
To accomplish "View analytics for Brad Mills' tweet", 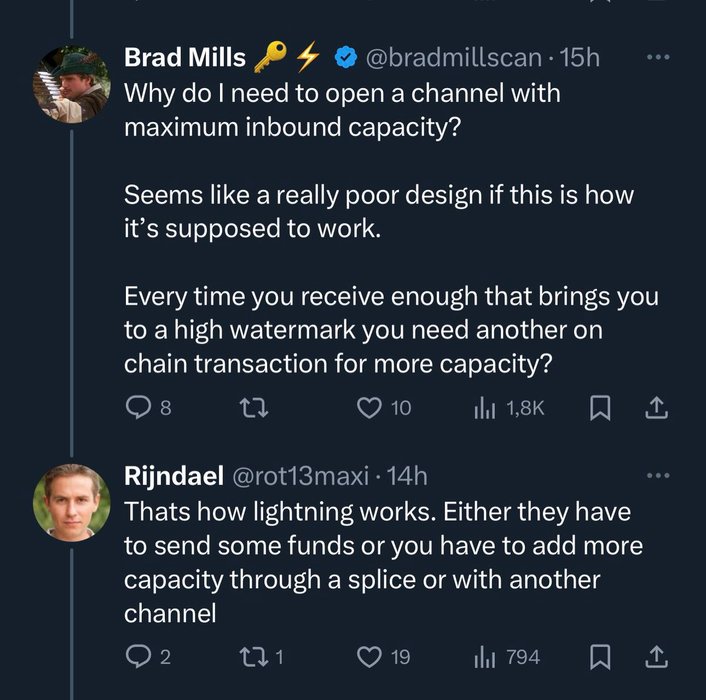I will [x=484, y=408].
